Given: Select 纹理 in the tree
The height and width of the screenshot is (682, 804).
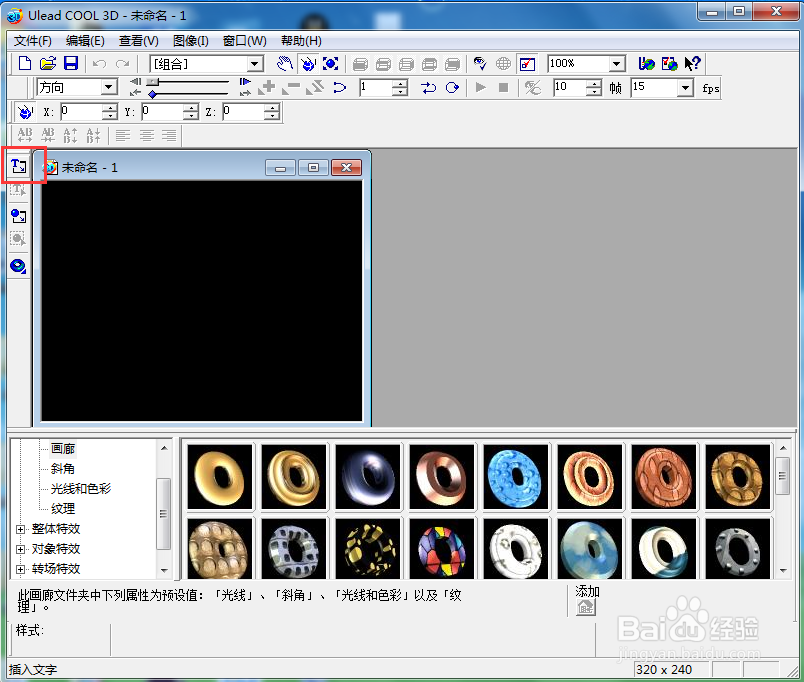Looking at the screenshot, I should click(63, 509).
